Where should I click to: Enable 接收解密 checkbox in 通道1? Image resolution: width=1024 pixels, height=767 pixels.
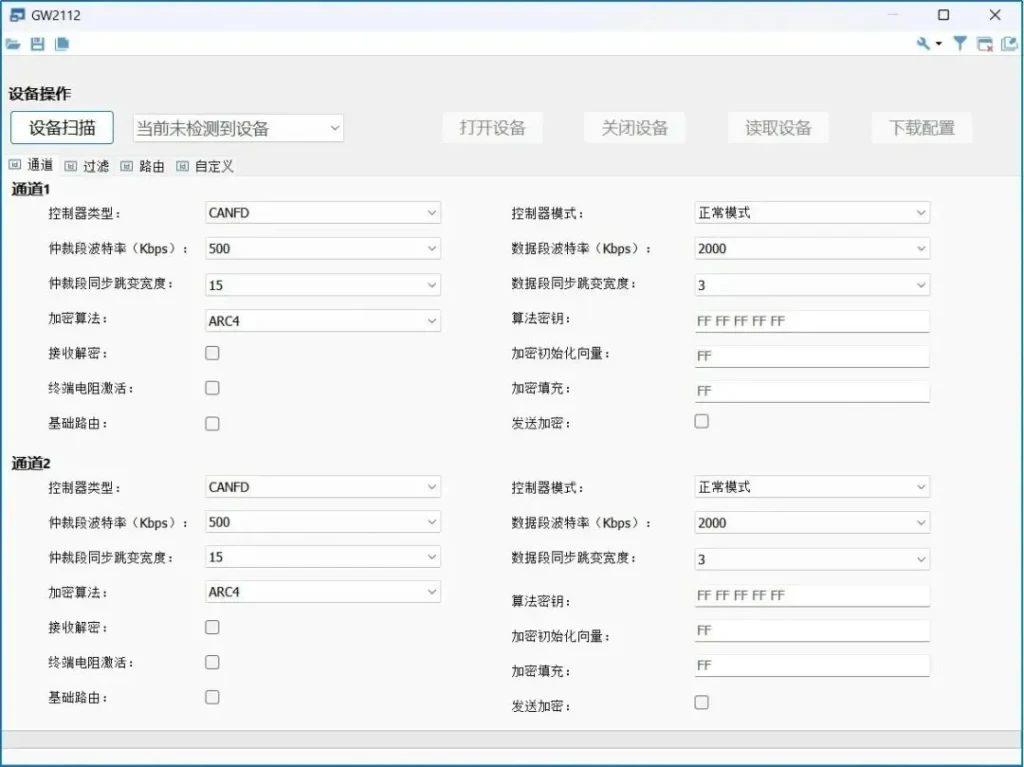[212, 353]
